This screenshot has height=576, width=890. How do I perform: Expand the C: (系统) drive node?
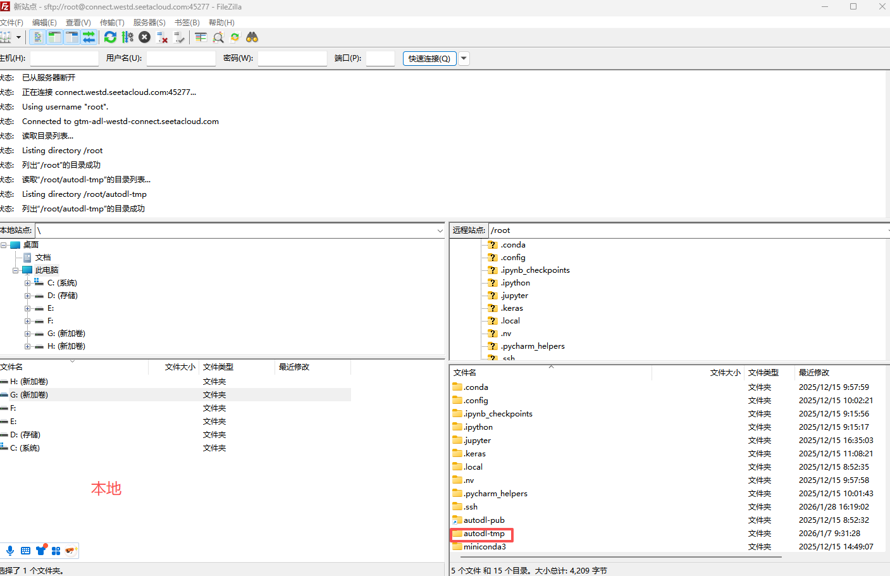[27, 283]
